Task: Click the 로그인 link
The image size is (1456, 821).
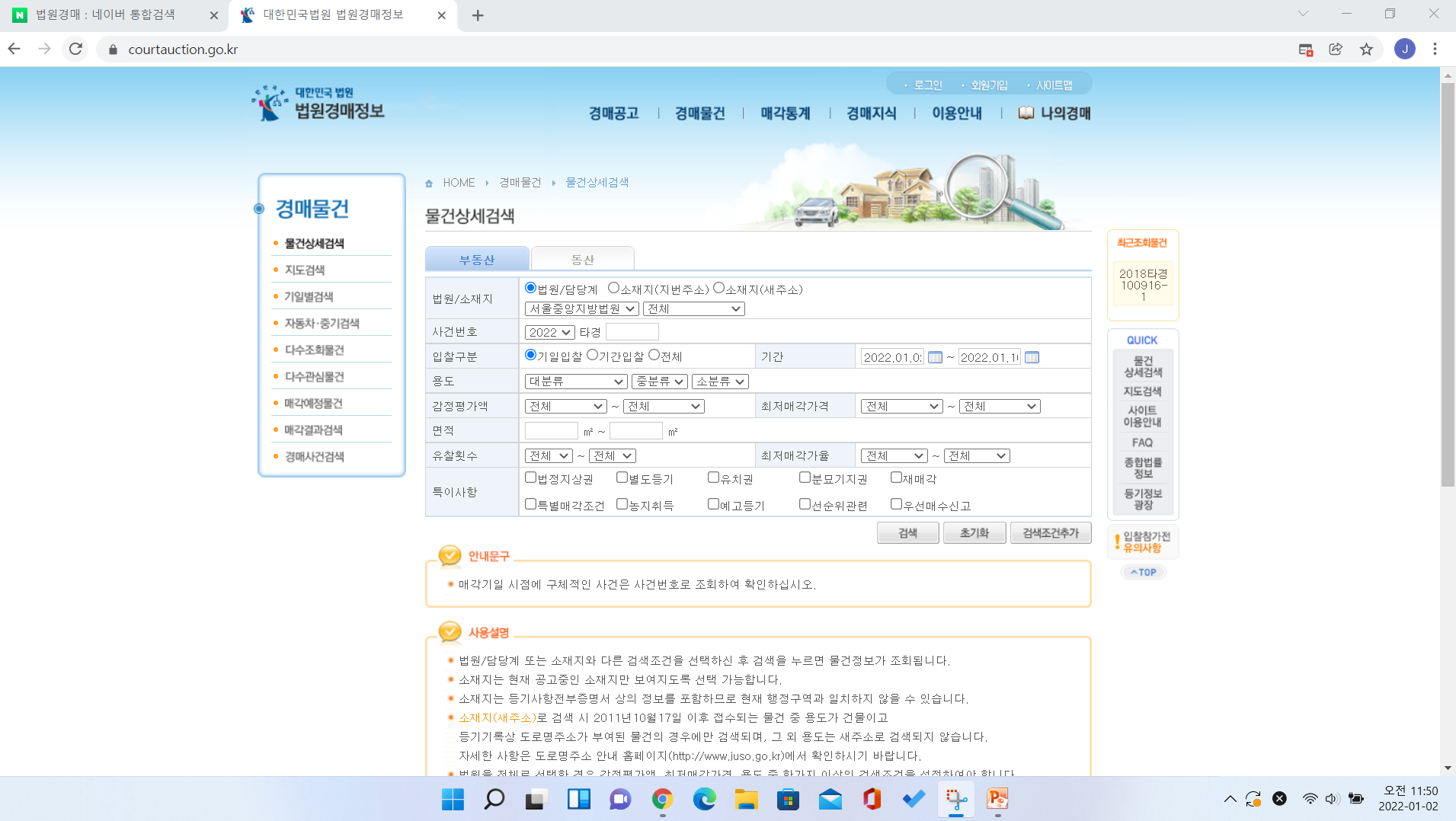Action: tap(928, 85)
